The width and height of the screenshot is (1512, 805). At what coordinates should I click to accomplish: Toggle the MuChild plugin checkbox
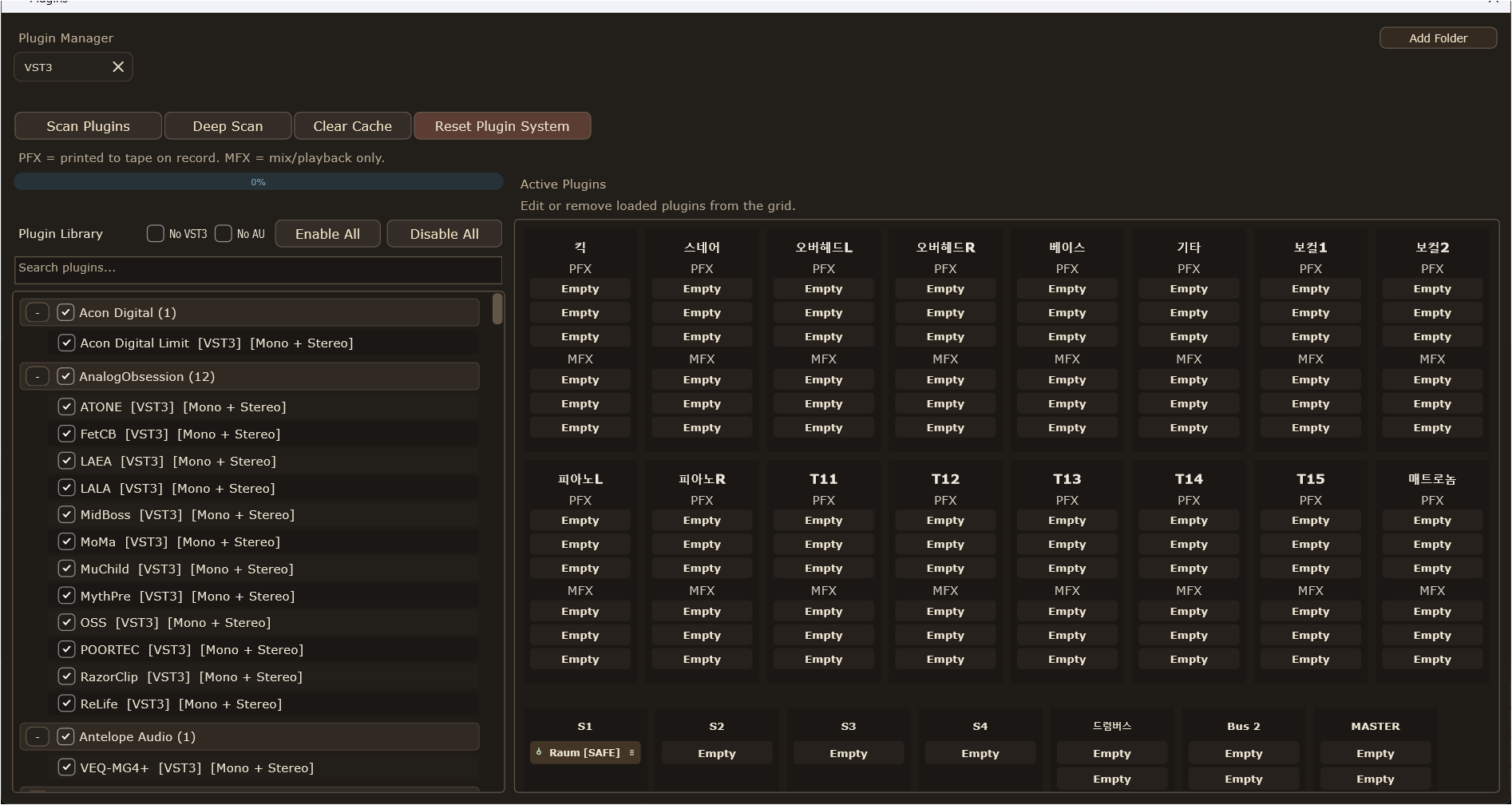point(66,569)
